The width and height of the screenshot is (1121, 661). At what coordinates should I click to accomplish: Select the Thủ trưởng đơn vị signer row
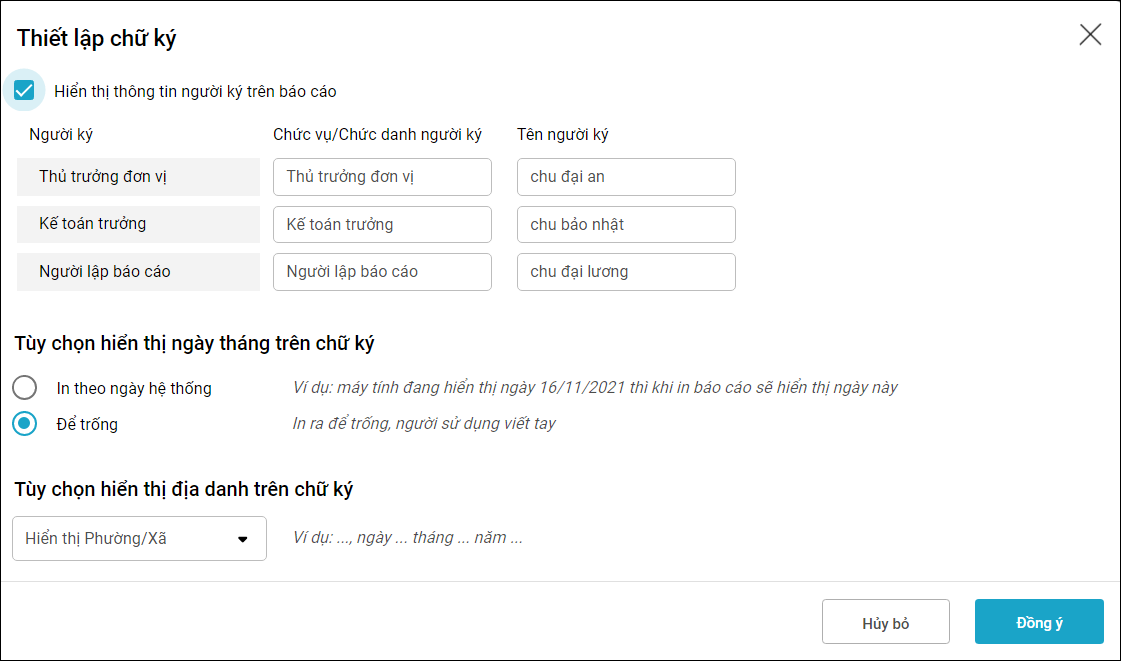click(x=138, y=177)
